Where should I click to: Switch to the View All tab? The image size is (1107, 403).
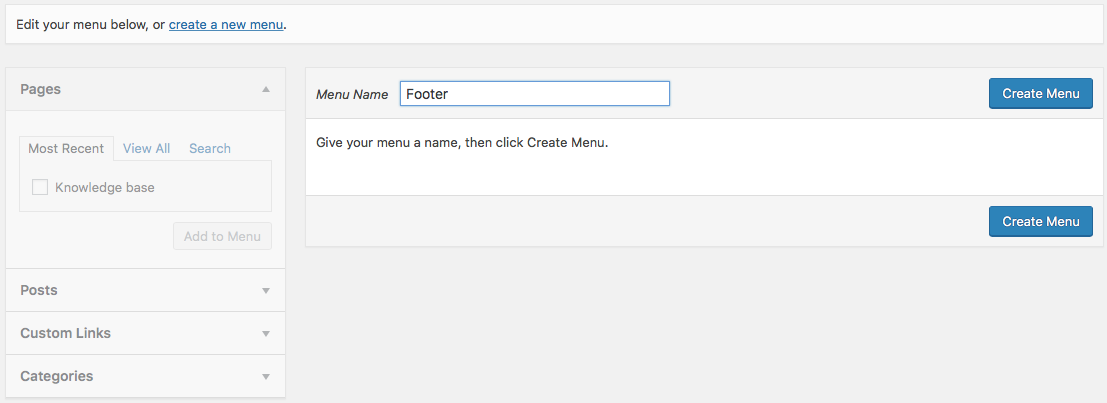point(146,148)
